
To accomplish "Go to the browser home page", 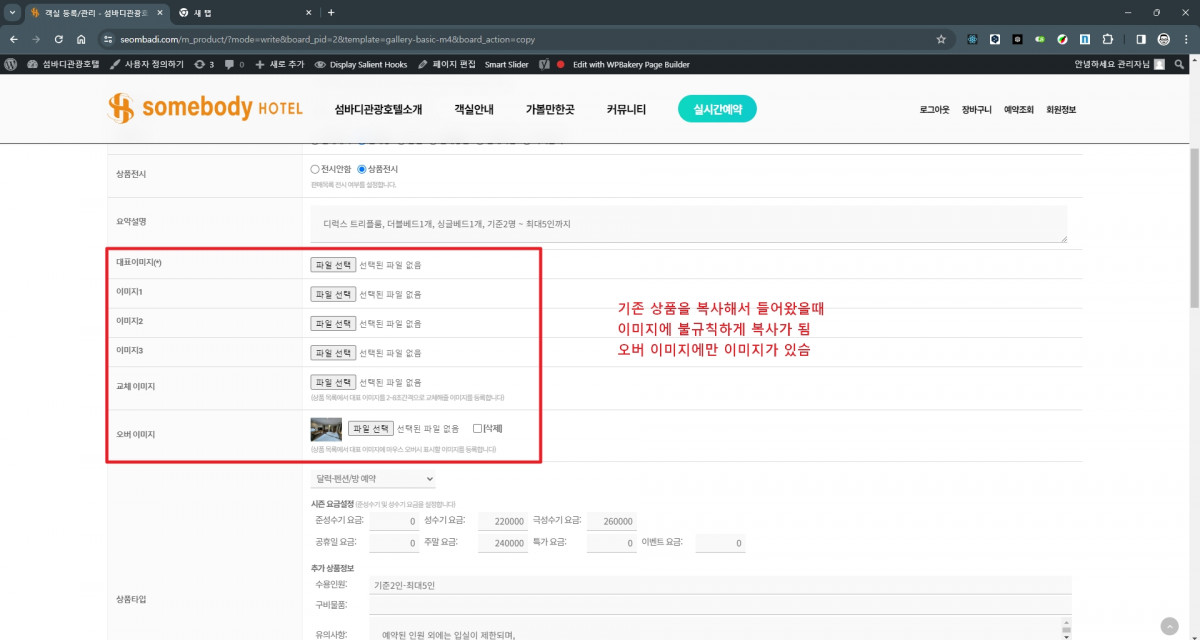I will coord(82,39).
